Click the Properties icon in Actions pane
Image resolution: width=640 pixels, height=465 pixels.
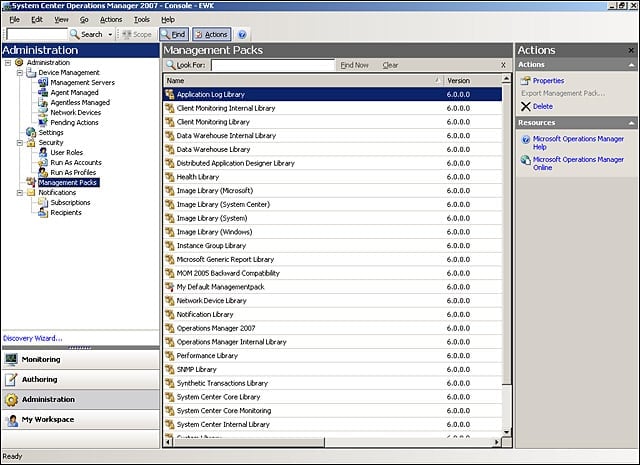525,81
